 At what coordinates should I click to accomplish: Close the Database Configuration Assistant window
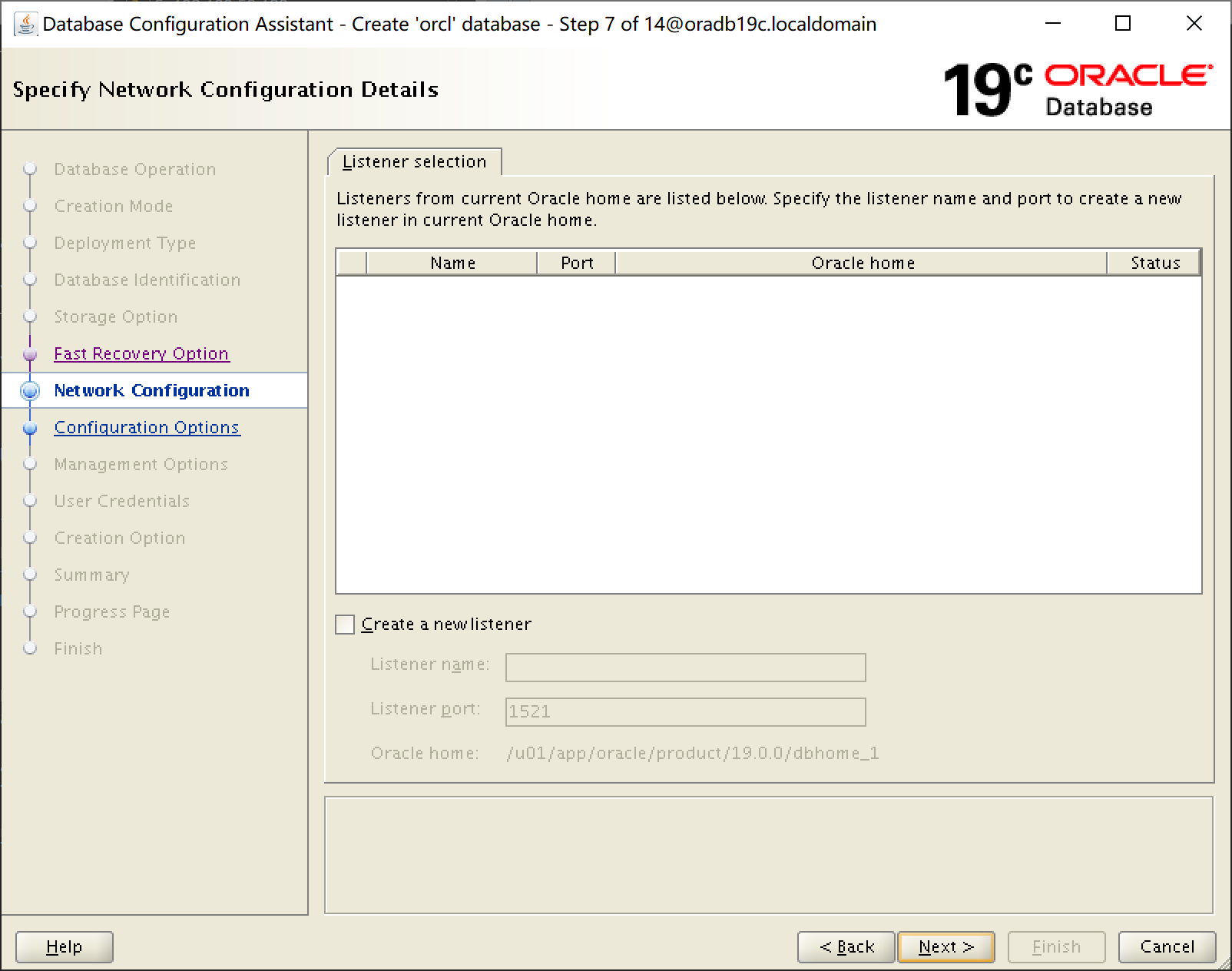(x=1194, y=24)
